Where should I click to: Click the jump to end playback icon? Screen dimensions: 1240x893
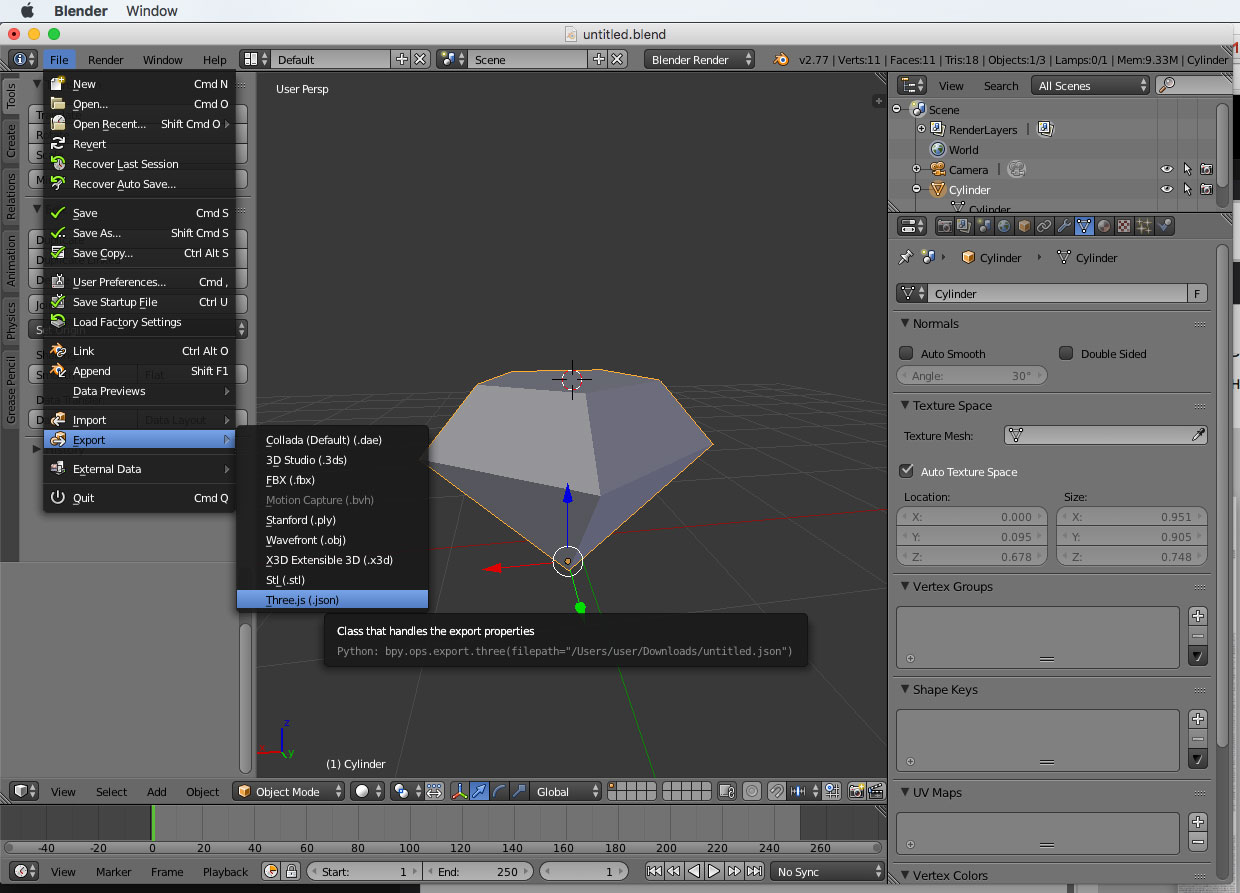tap(755, 871)
